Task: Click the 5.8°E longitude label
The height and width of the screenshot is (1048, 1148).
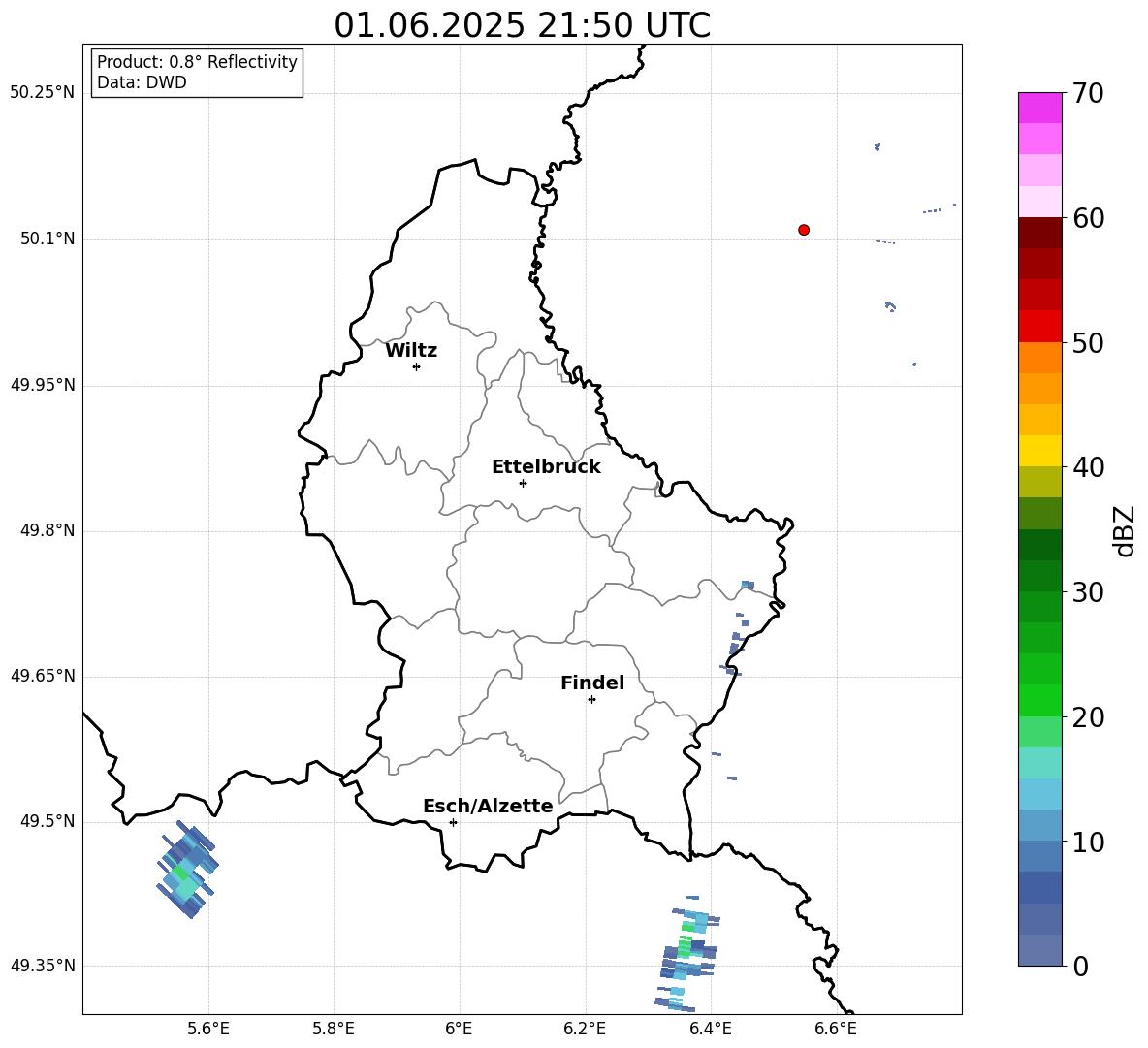Action: coord(334,1029)
